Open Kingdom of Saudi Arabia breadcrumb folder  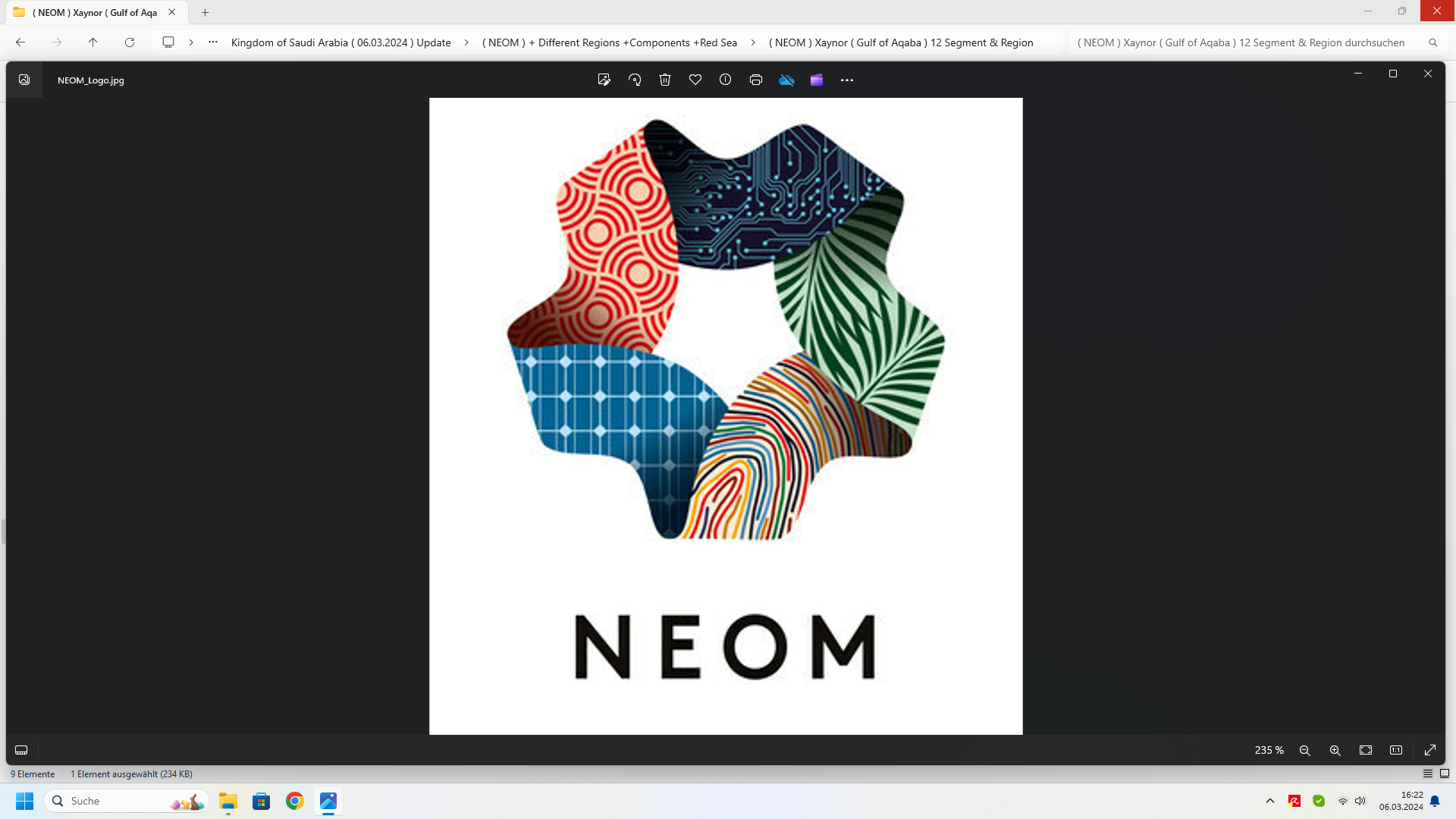(x=340, y=42)
